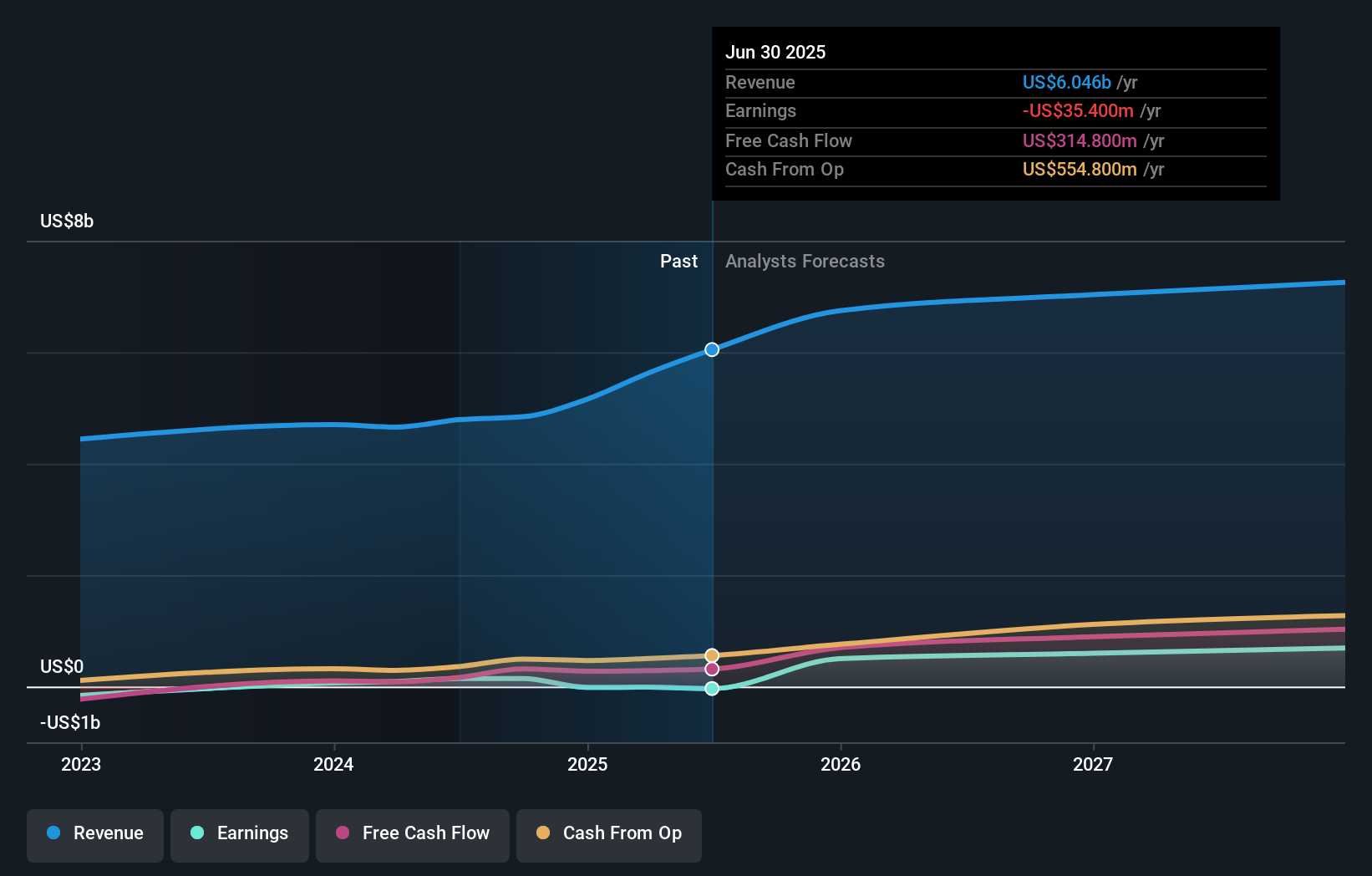Image resolution: width=1372 pixels, height=876 pixels.
Task: Select the blue Revenue marker on the chart
Action: [711, 350]
